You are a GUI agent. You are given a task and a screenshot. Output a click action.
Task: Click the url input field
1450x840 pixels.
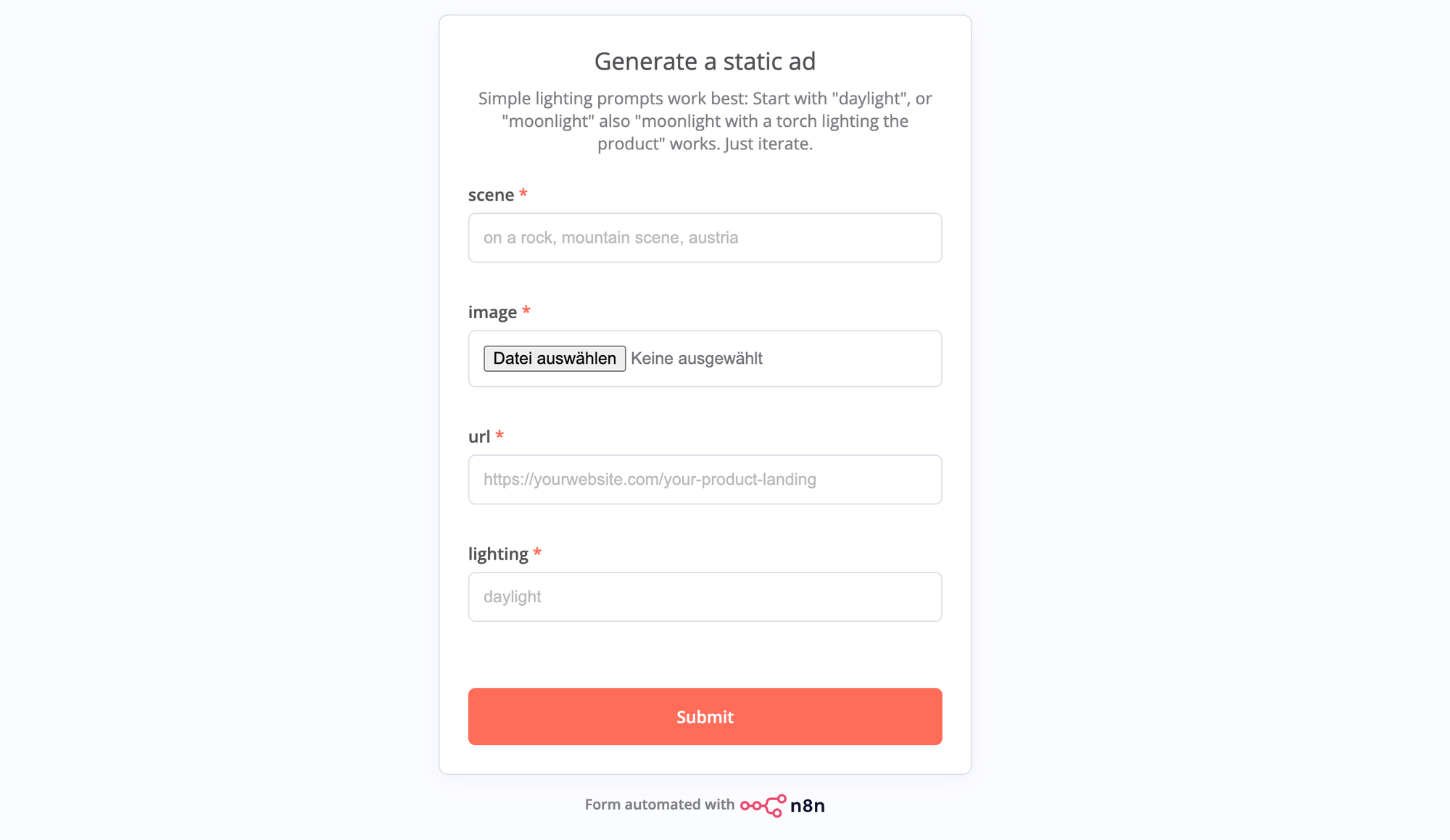pos(705,480)
